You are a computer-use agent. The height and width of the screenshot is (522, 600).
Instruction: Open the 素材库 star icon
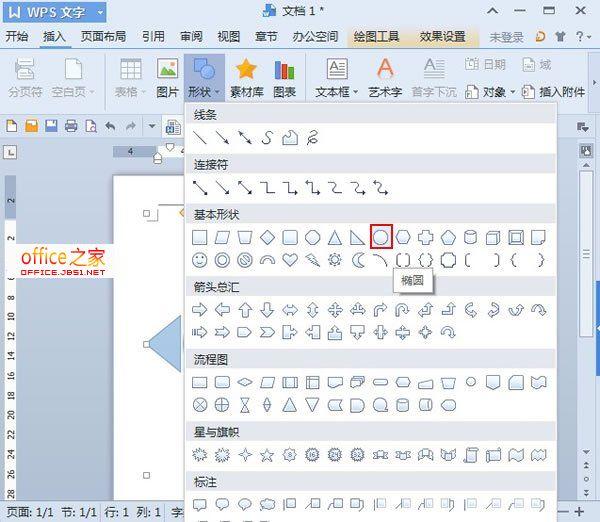point(246,78)
